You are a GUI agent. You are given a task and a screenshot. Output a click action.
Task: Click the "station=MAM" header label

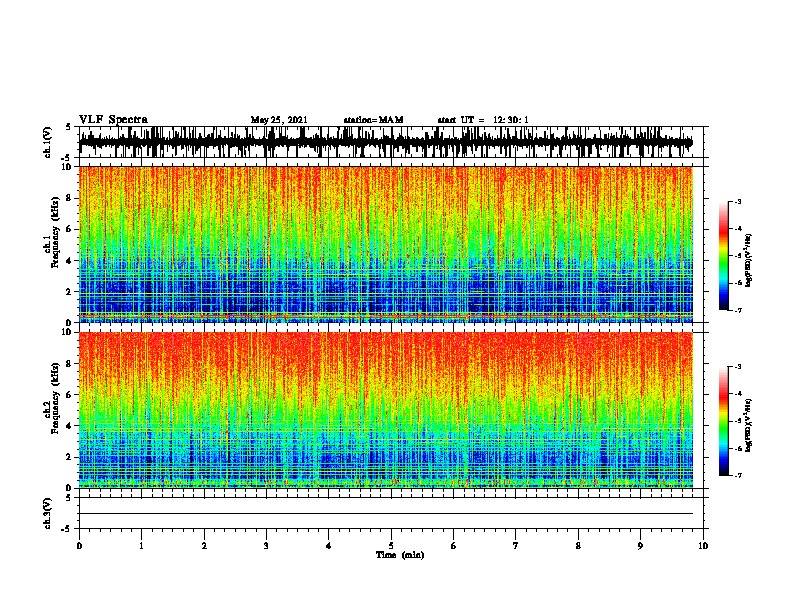373,120
